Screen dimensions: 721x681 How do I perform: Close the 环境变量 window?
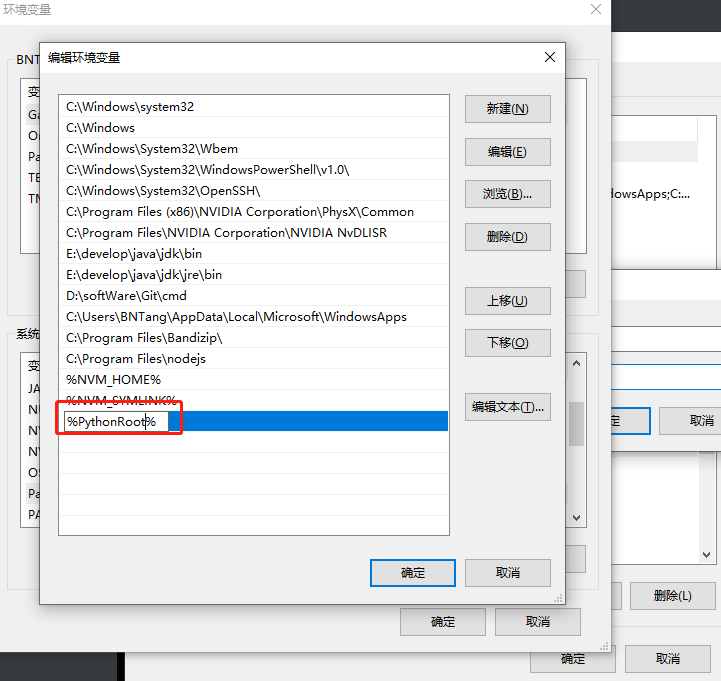pyautogui.click(x=596, y=9)
